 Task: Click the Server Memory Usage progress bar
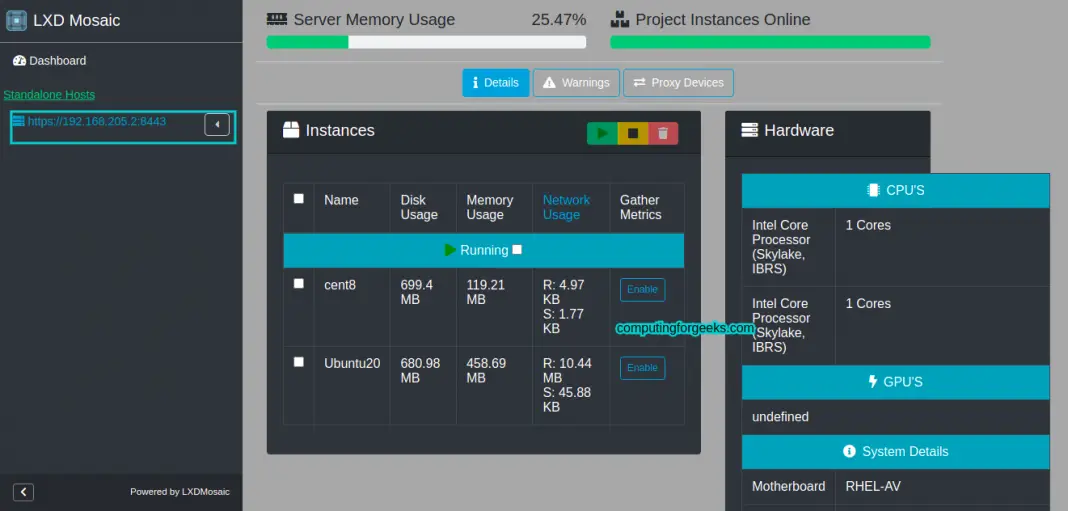tap(426, 42)
